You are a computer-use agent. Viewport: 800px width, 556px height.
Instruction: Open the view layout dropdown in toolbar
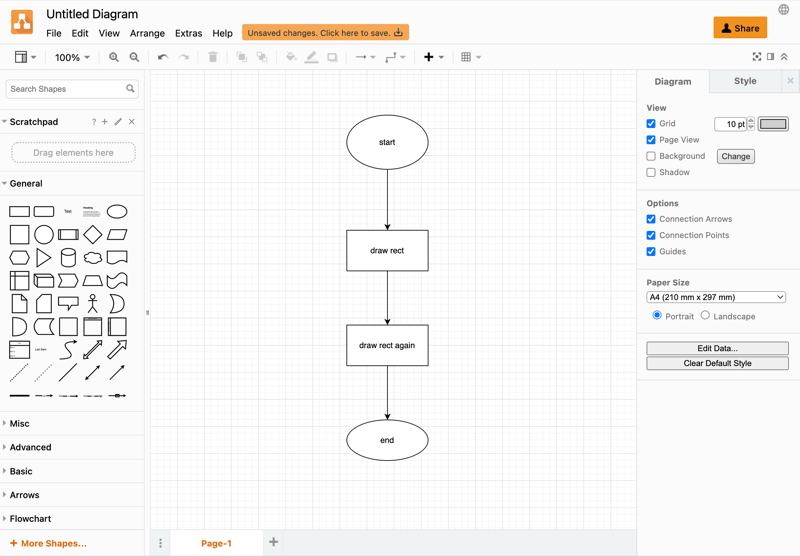[25, 57]
